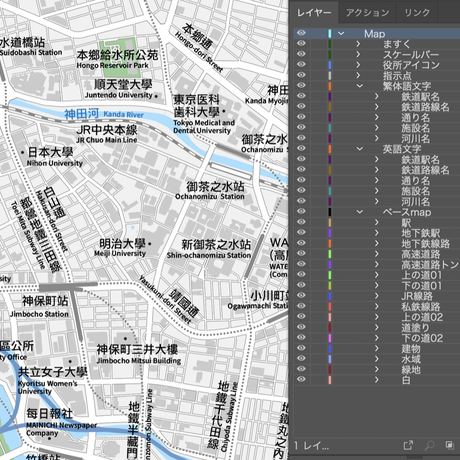Click the Make Clipping Mask icon

[449, 445]
